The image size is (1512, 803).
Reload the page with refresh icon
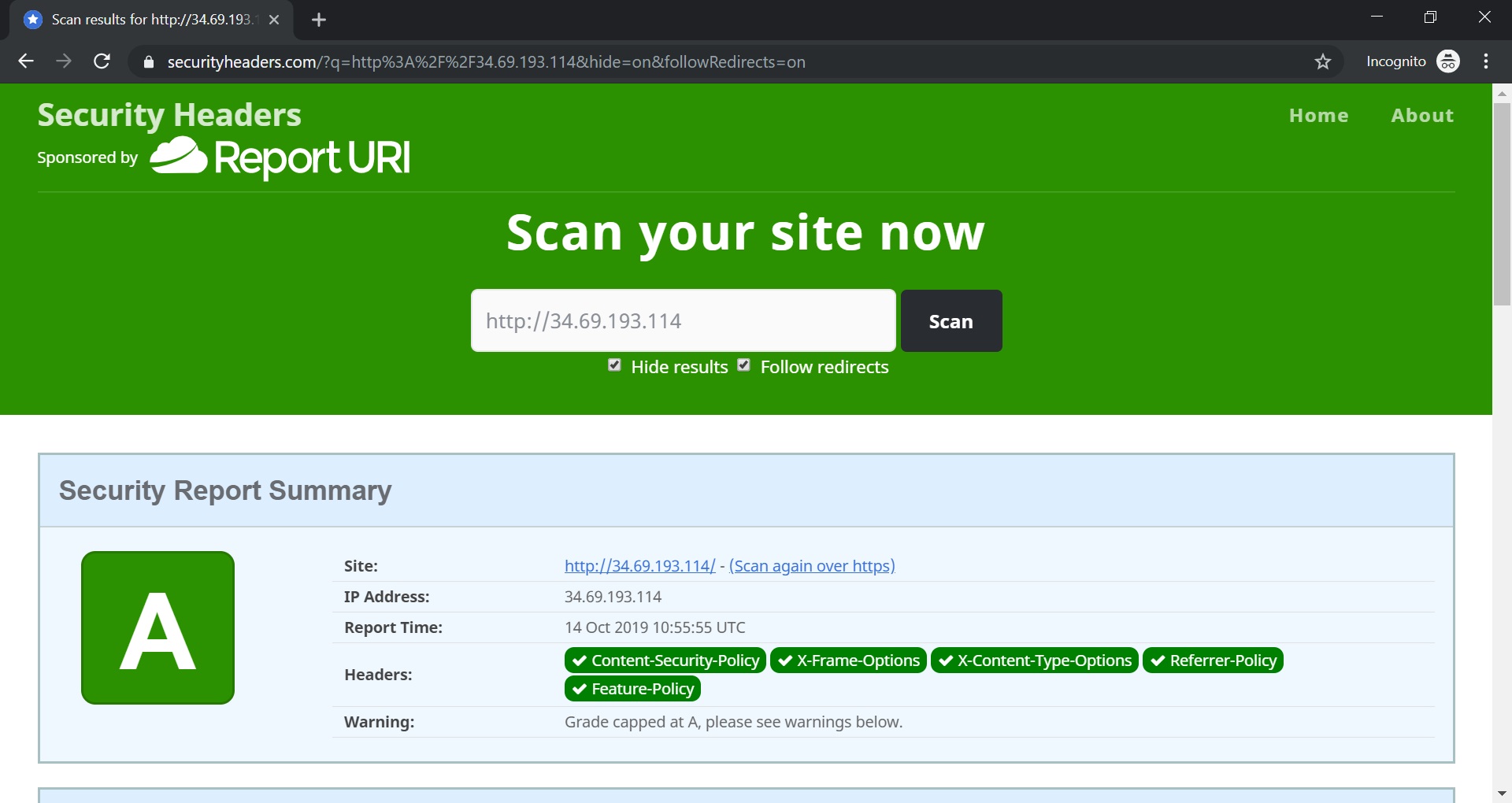[102, 61]
